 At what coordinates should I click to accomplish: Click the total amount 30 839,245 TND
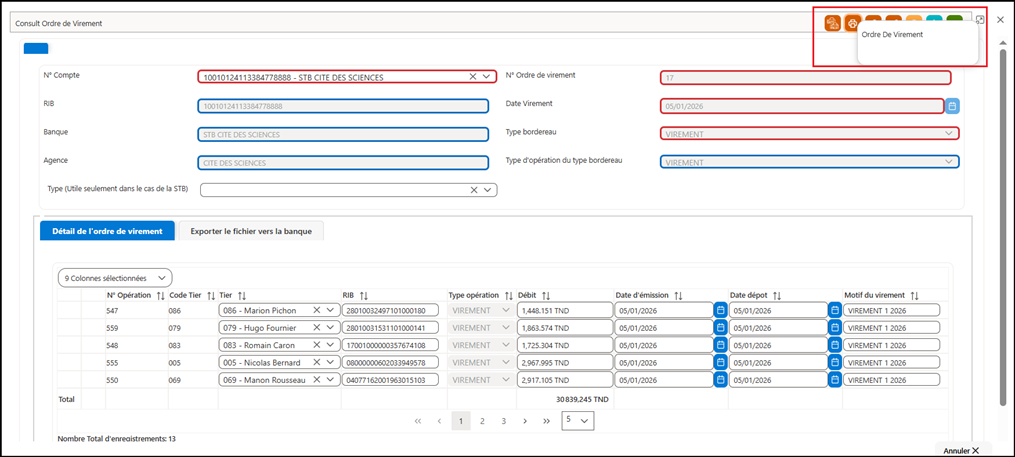582,399
